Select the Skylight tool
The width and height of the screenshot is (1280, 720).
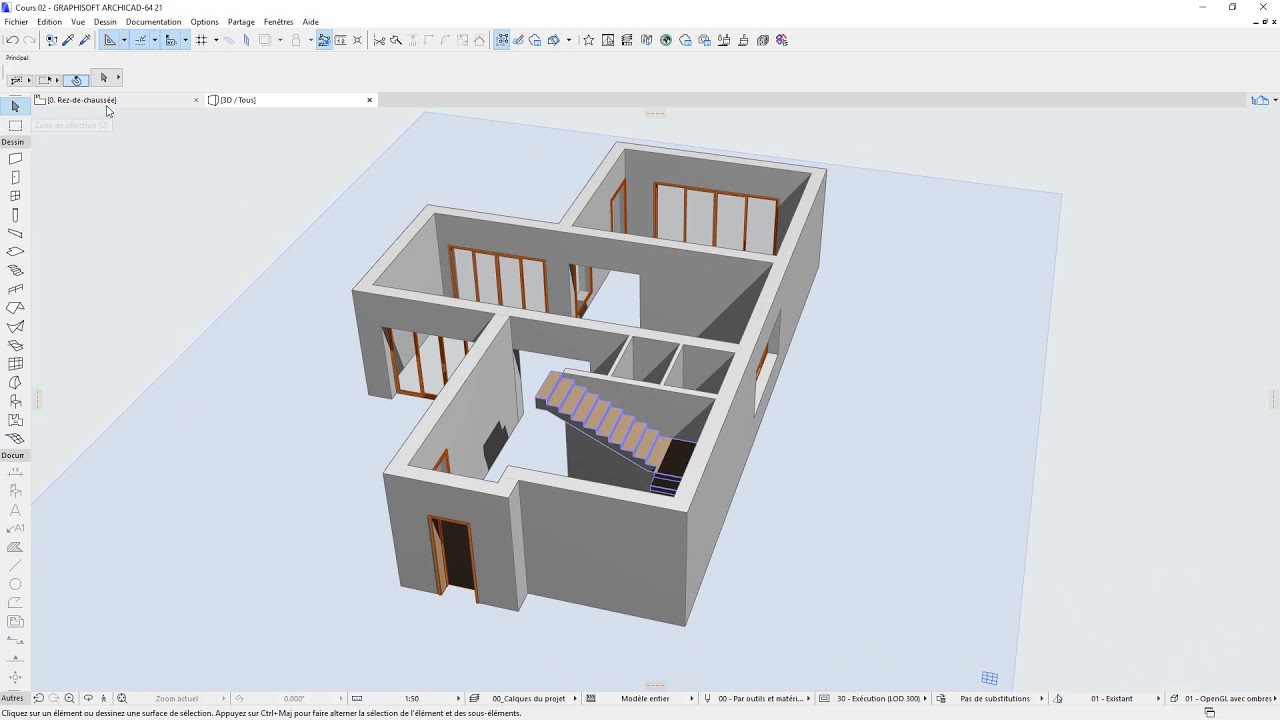[15, 345]
